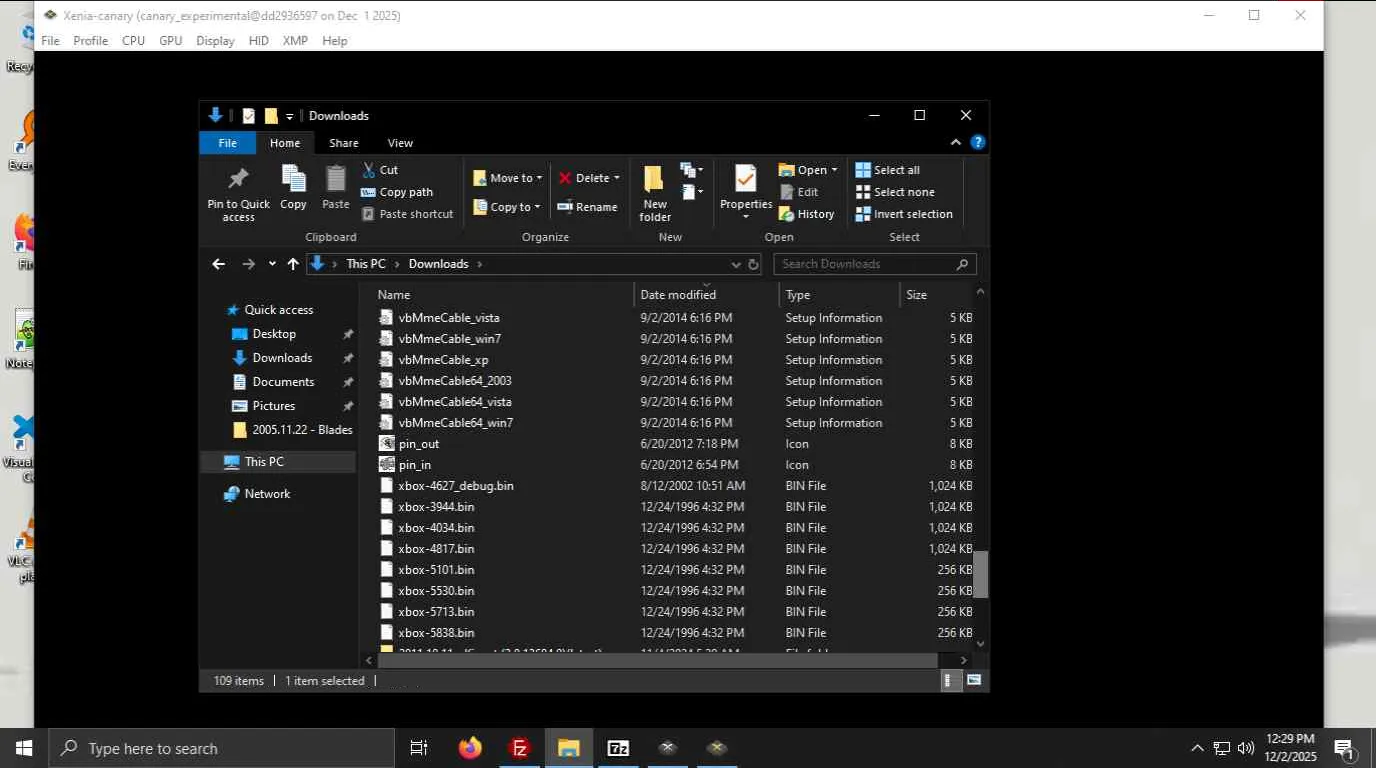Show hidden system tray icons
The width and height of the screenshot is (1376, 768).
[1197, 748]
